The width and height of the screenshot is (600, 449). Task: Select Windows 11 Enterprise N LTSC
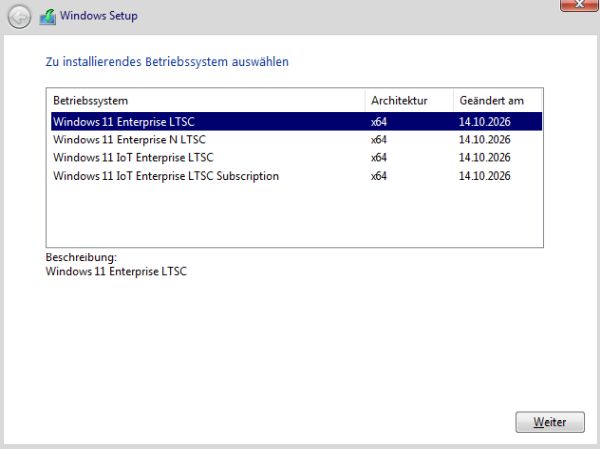tap(297, 140)
